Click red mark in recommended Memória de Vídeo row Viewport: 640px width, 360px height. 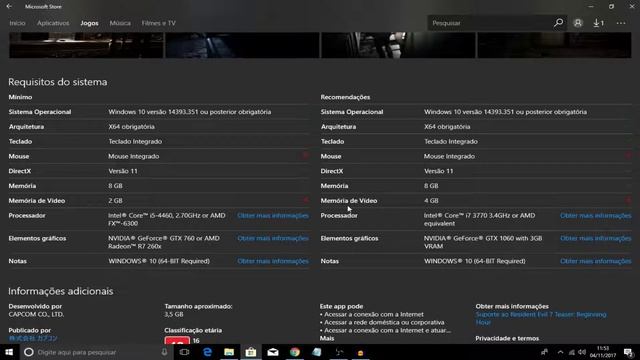pyautogui.click(x=628, y=200)
